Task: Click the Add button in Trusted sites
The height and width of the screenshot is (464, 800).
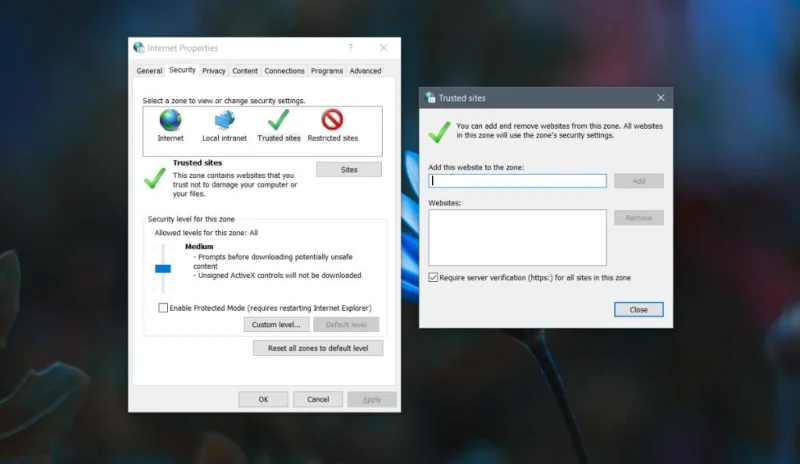Action: click(639, 181)
